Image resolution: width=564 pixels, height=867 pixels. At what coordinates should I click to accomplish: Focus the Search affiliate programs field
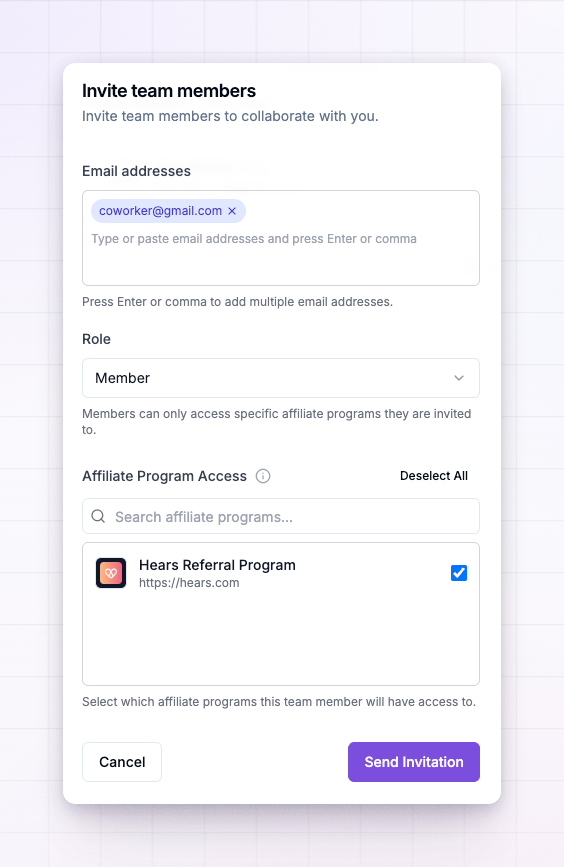click(x=281, y=516)
